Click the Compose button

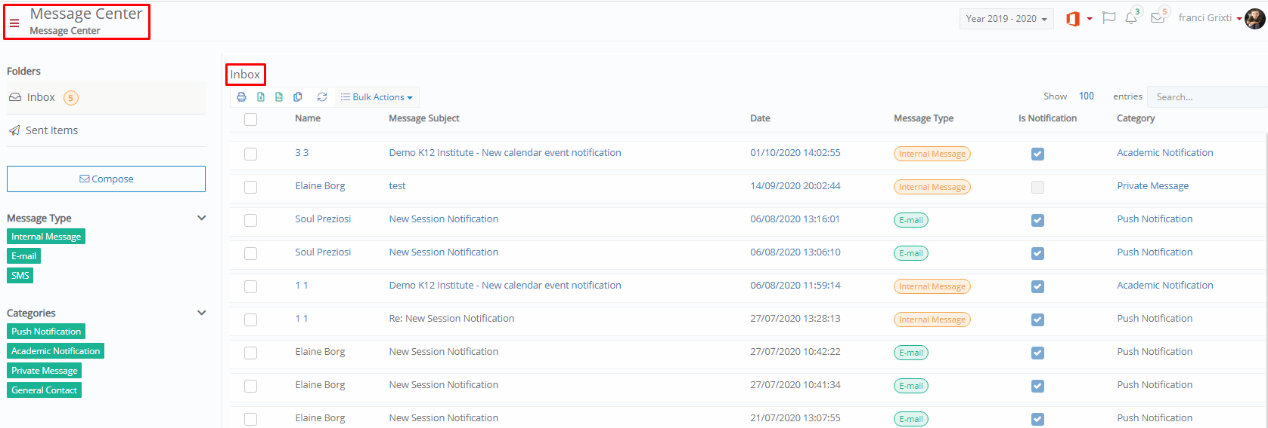106,179
